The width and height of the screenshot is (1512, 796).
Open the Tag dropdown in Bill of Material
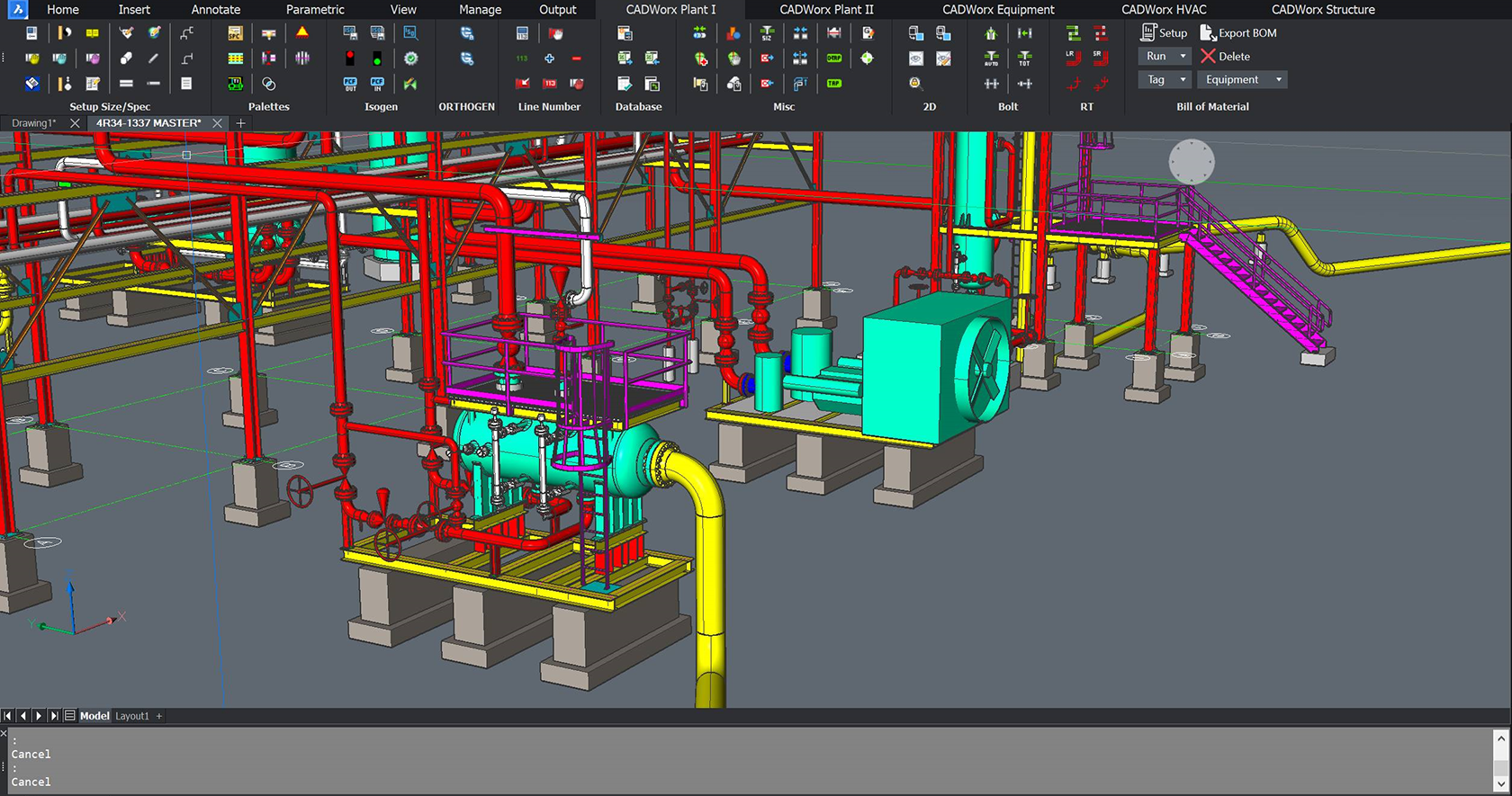(1164, 79)
